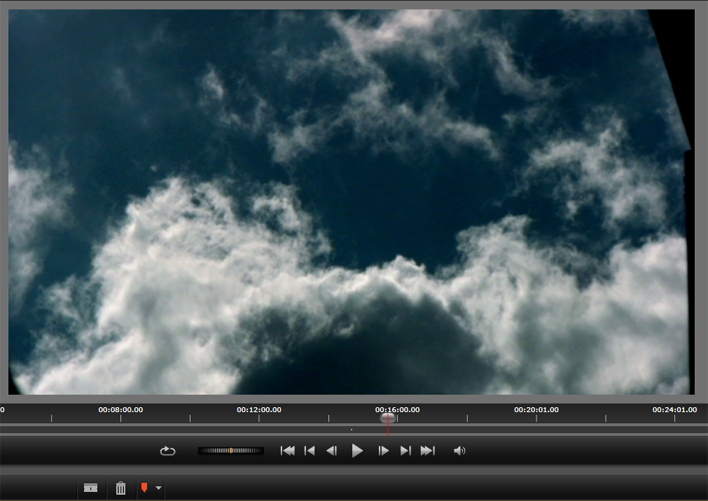
Task: Click the 00:12:00.00 time ruler label
Action: tap(259, 410)
